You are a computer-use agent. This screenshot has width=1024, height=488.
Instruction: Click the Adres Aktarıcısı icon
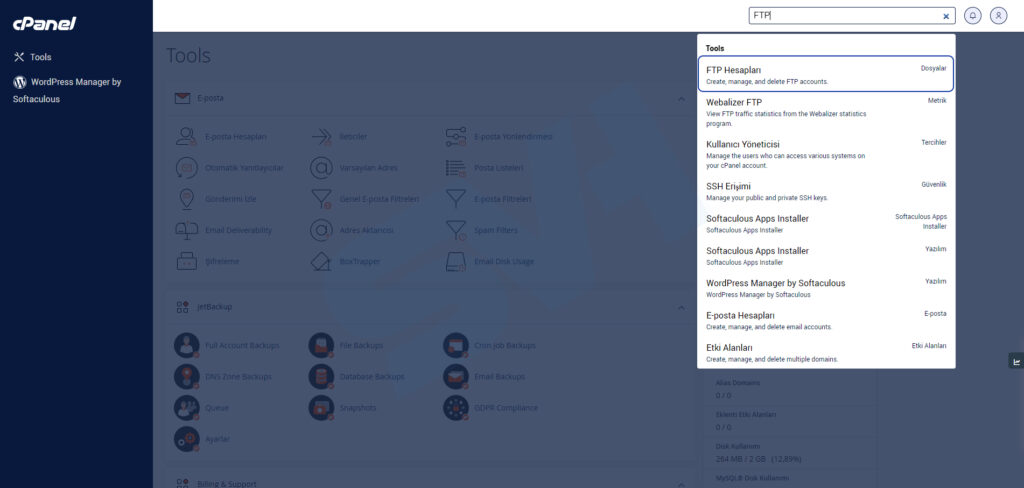tap(321, 230)
